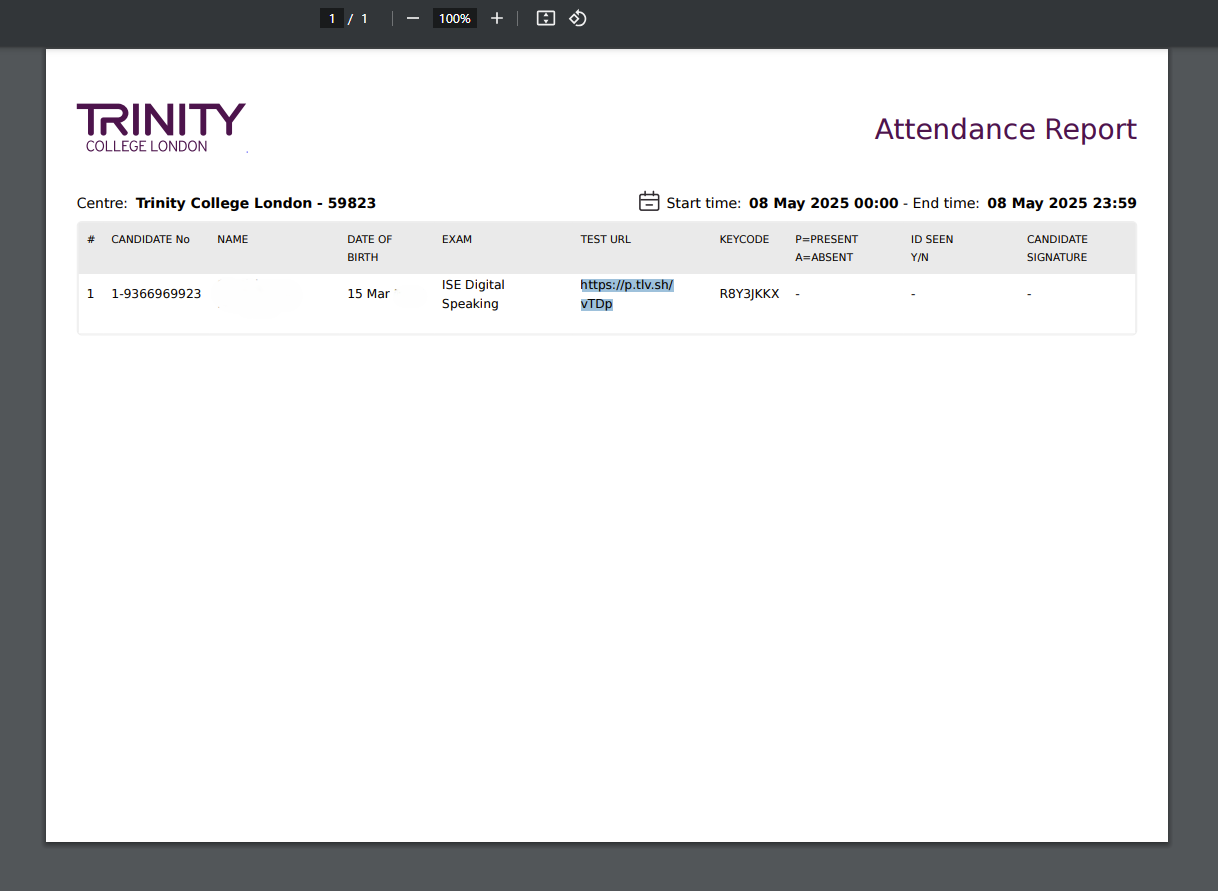Click end time 08 May 2025 23:59
1218x891 pixels.
click(x=1062, y=203)
